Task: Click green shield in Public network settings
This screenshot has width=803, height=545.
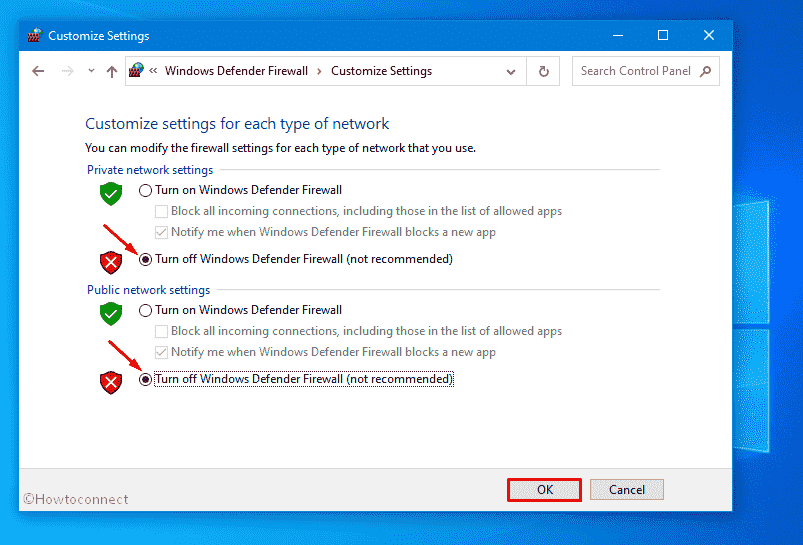Action: pyautogui.click(x=111, y=313)
